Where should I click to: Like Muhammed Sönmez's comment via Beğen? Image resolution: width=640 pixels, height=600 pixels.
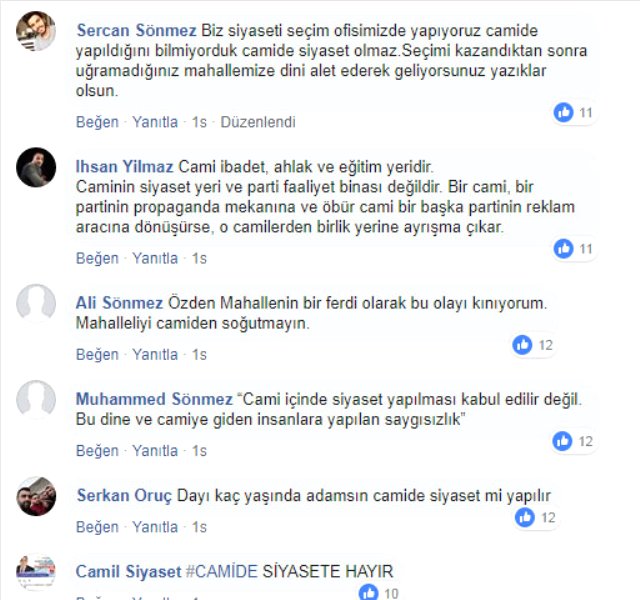point(97,451)
